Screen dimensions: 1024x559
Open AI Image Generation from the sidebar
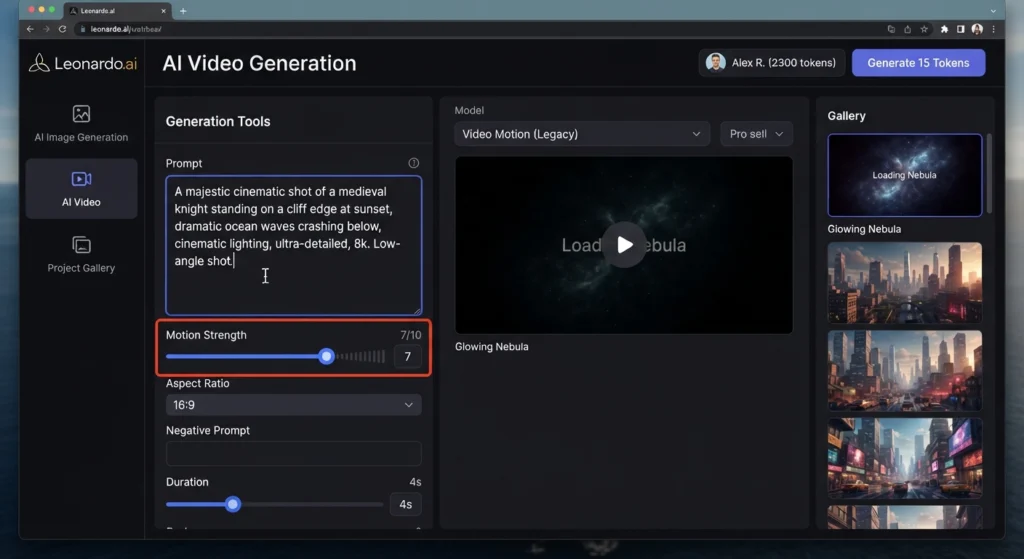pyautogui.click(x=81, y=123)
